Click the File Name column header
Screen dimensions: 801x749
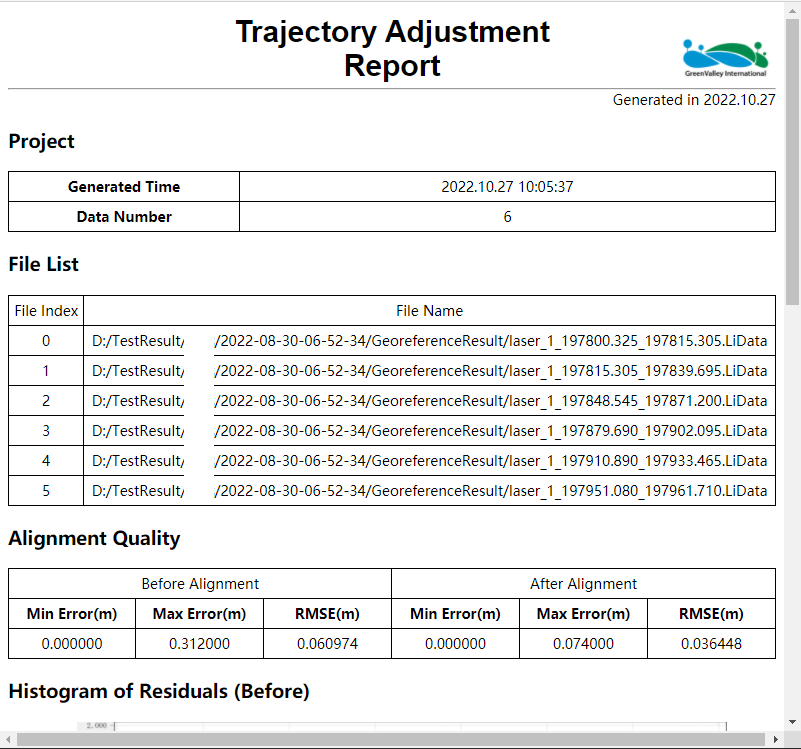430,311
